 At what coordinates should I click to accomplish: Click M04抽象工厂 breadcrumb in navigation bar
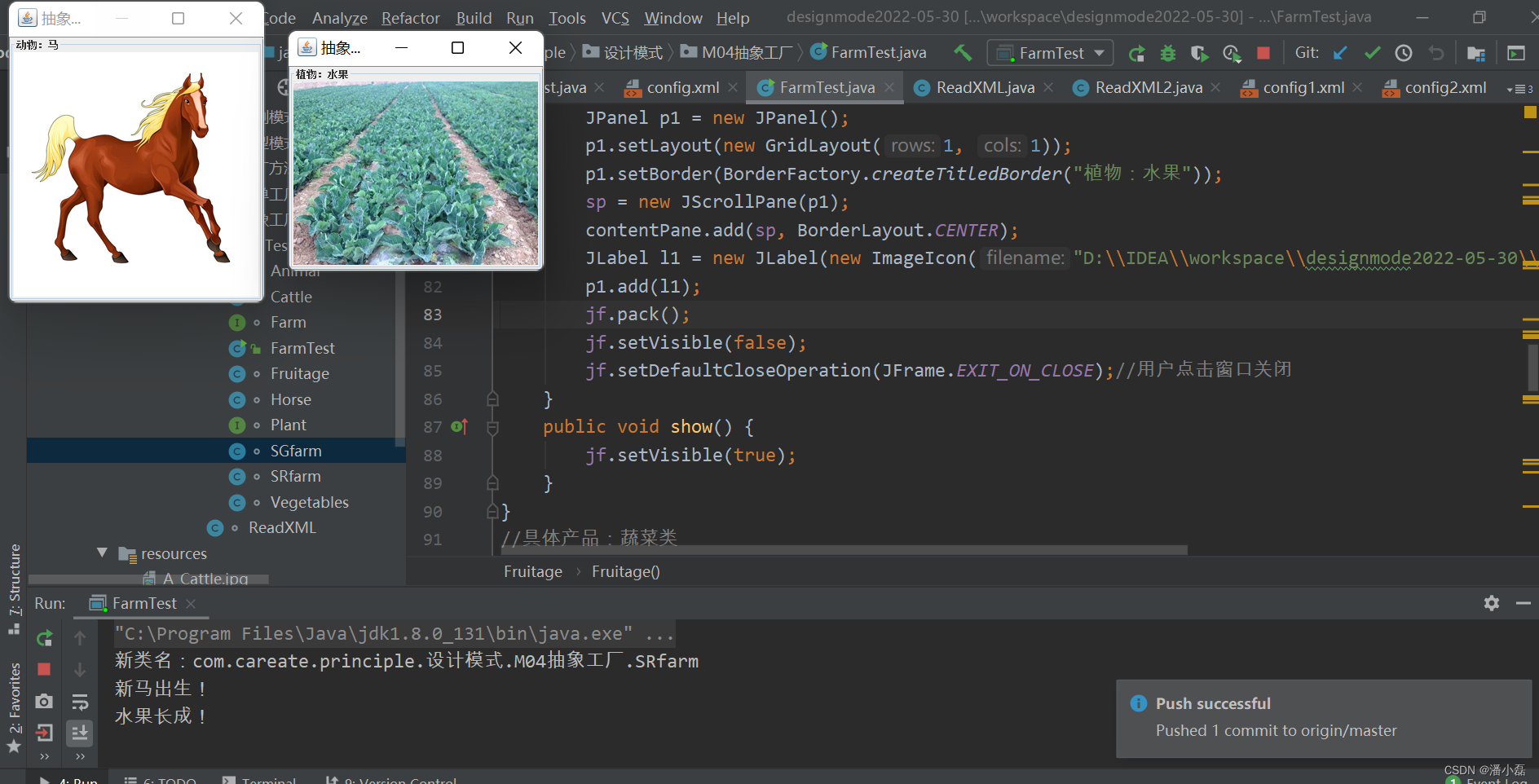coord(737,52)
